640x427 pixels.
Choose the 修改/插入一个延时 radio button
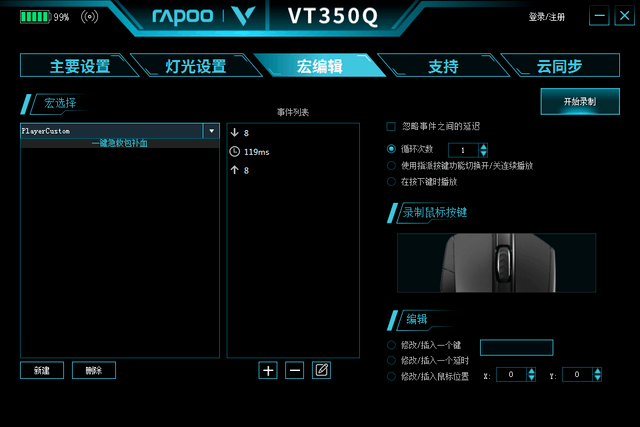(x=391, y=360)
